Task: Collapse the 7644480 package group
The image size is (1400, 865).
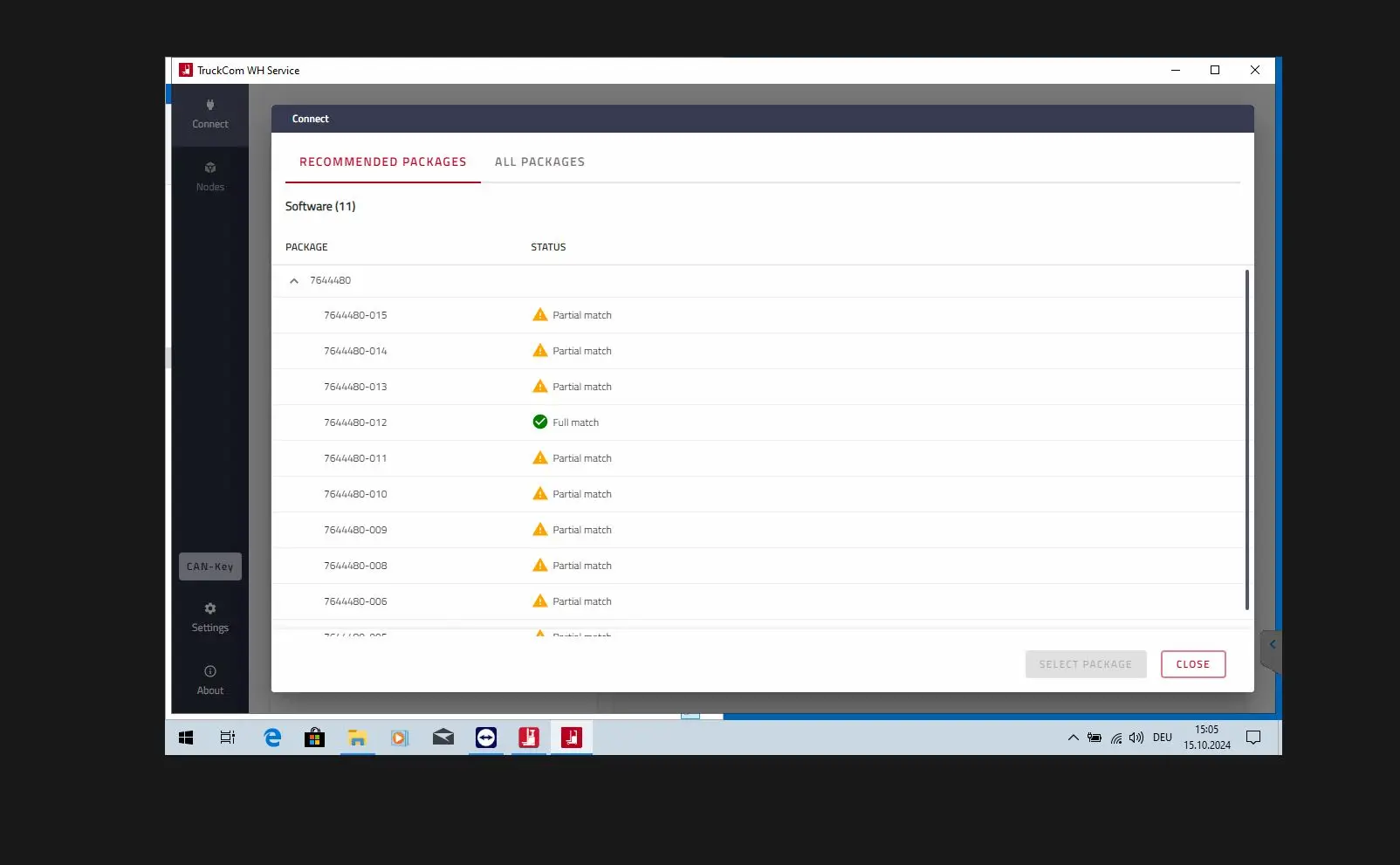Action: (x=294, y=281)
